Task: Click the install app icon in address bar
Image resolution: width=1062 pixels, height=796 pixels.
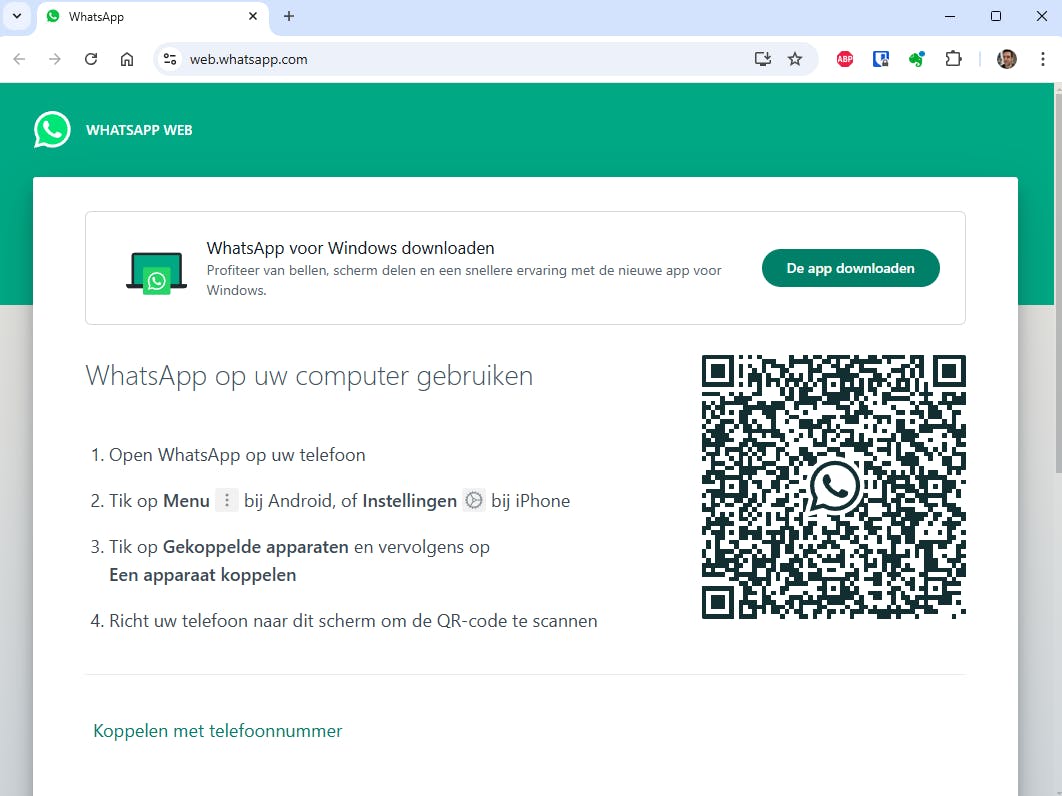Action: pyautogui.click(x=763, y=60)
